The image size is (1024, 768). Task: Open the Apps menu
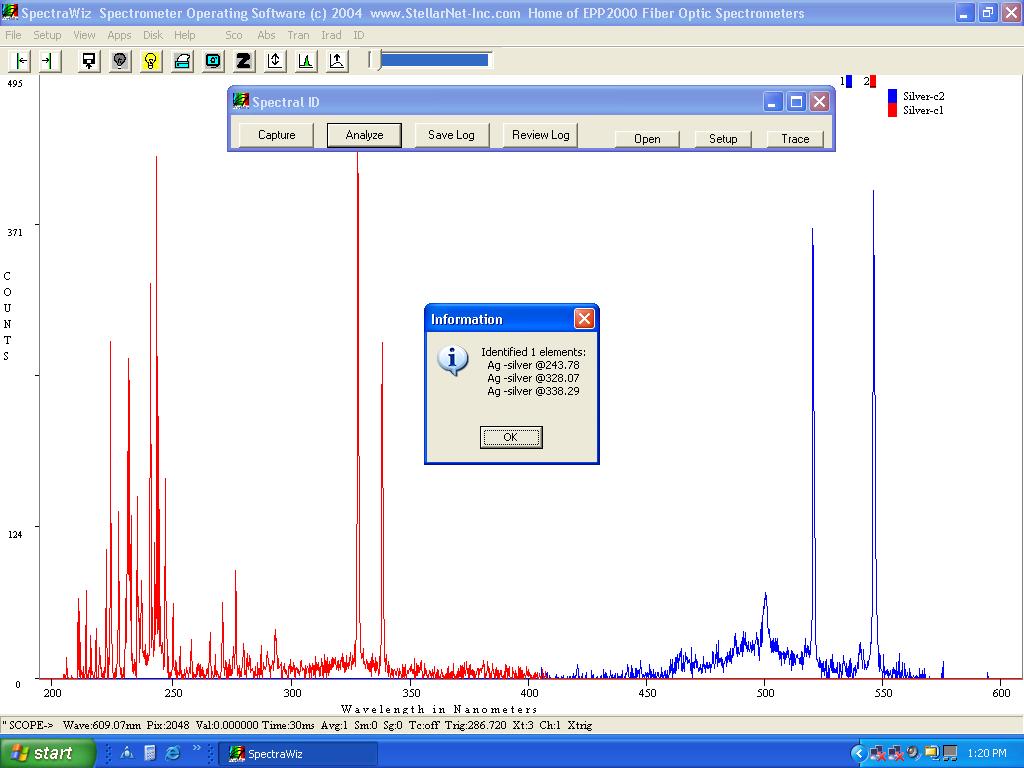120,35
